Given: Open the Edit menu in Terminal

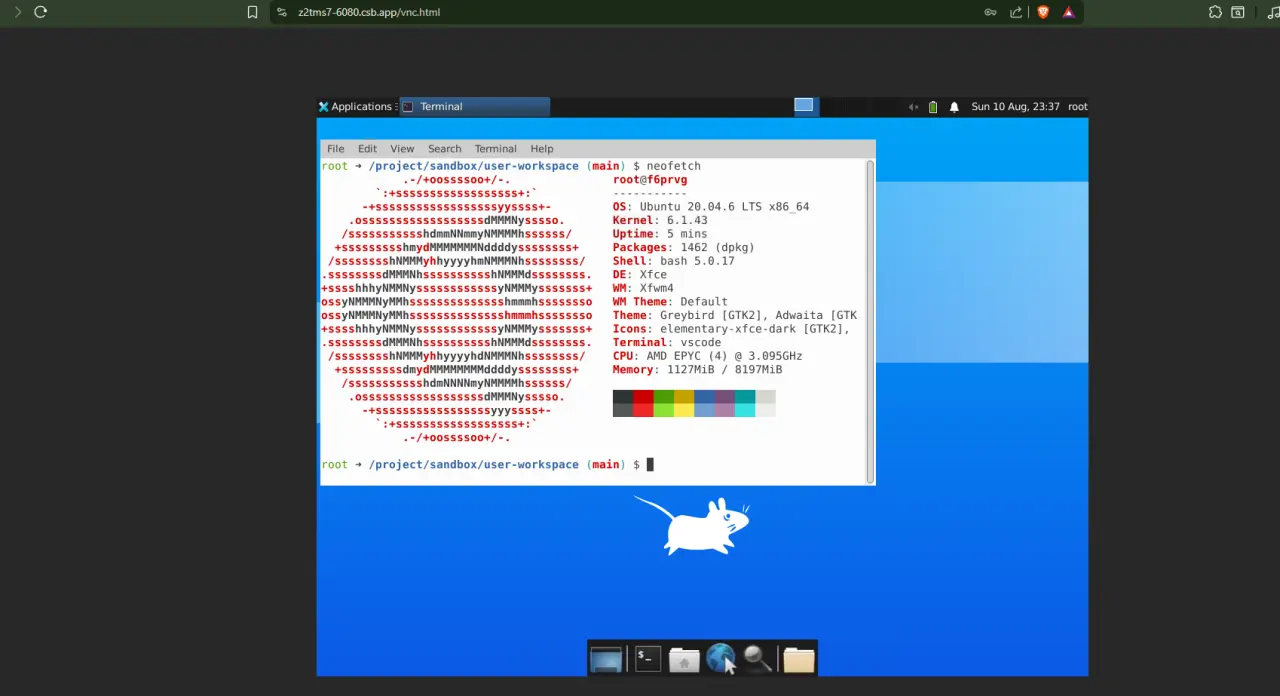Looking at the screenshot, I should point(367,148).
